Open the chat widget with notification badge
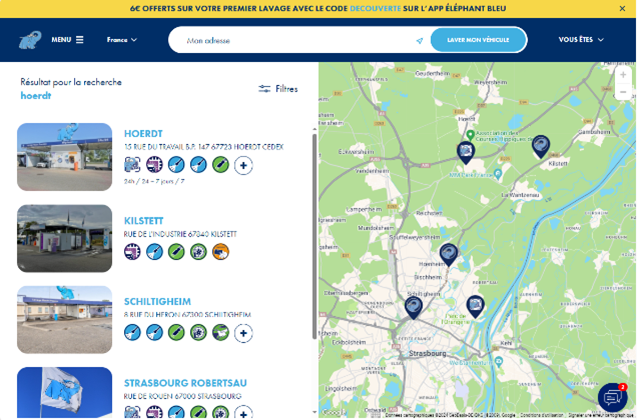Image resolution: width=637 pixels, height=420 pixels. coord(613,397)
